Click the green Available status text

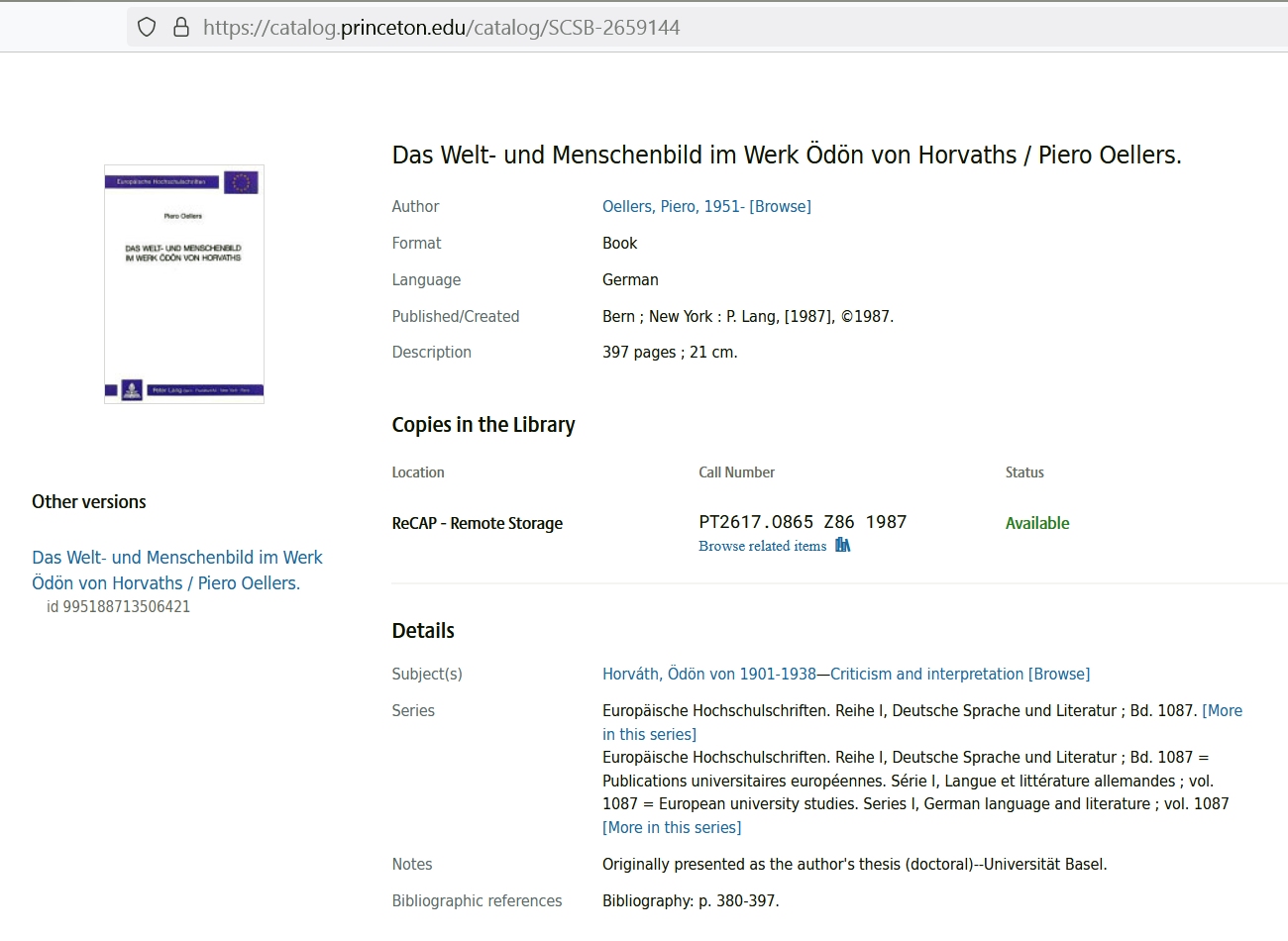[x=1037, y=523]
